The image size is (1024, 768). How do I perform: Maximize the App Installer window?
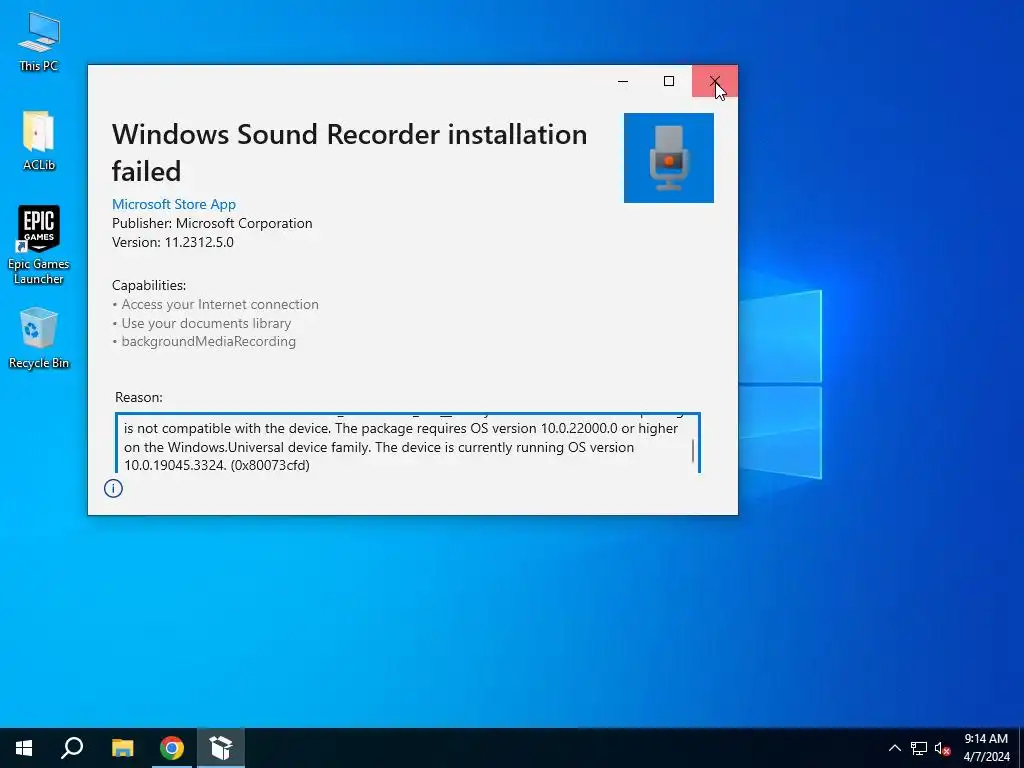click(669, 81)
